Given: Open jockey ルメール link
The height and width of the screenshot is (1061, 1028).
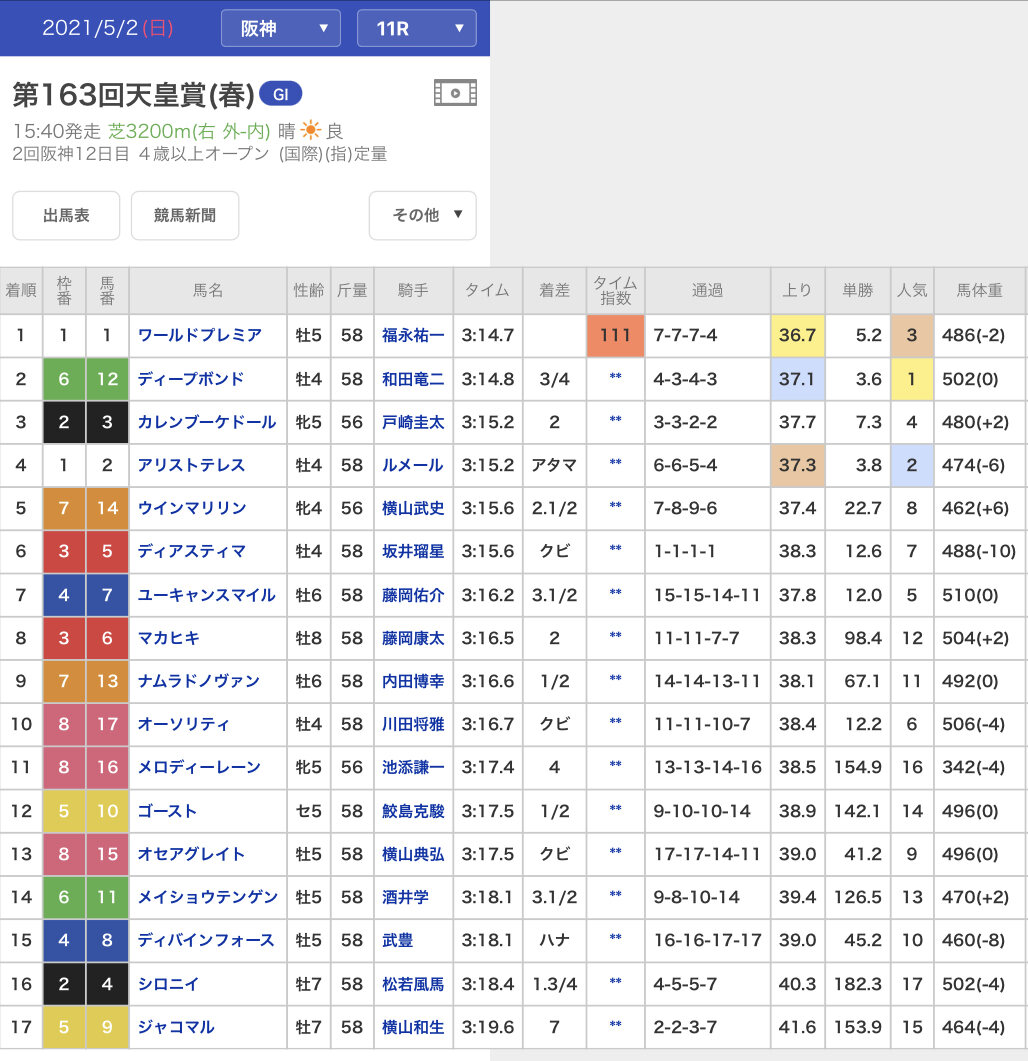Looking at the screenshot, I should pyautogui.click(x=413, y=465).
